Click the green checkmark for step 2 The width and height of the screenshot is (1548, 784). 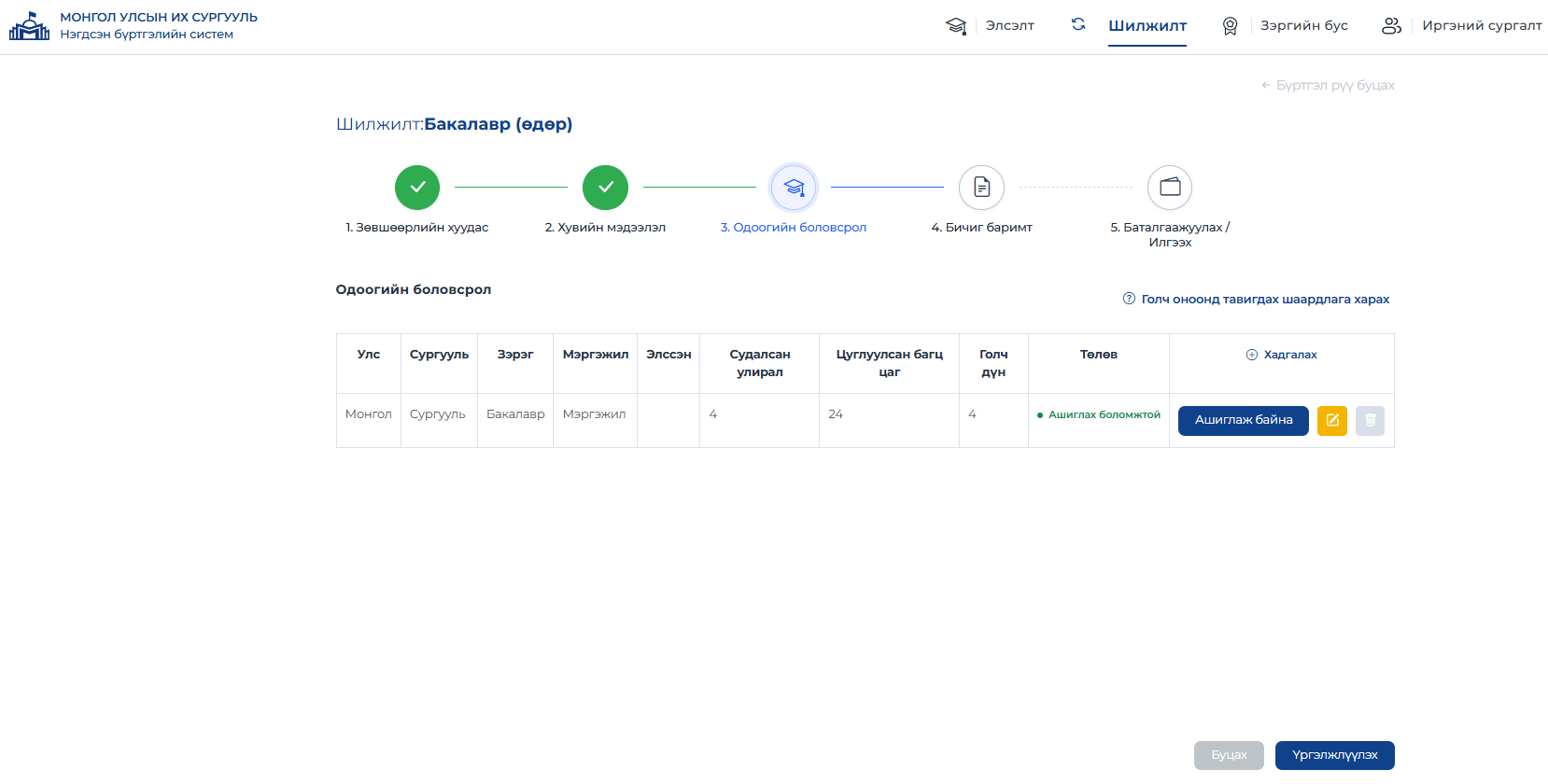click(605, 188)
